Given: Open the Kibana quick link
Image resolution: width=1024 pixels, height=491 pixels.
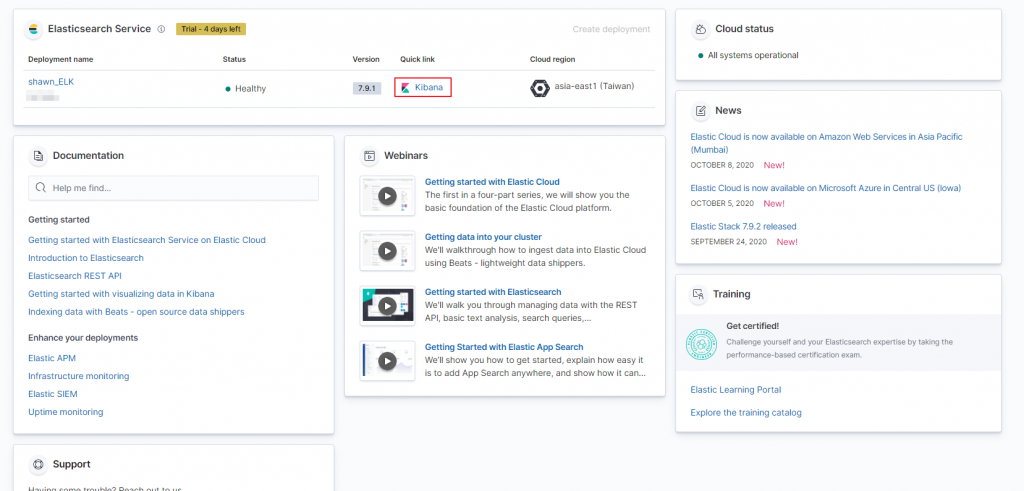Looking at the screenshot, I should click(428, 87).
